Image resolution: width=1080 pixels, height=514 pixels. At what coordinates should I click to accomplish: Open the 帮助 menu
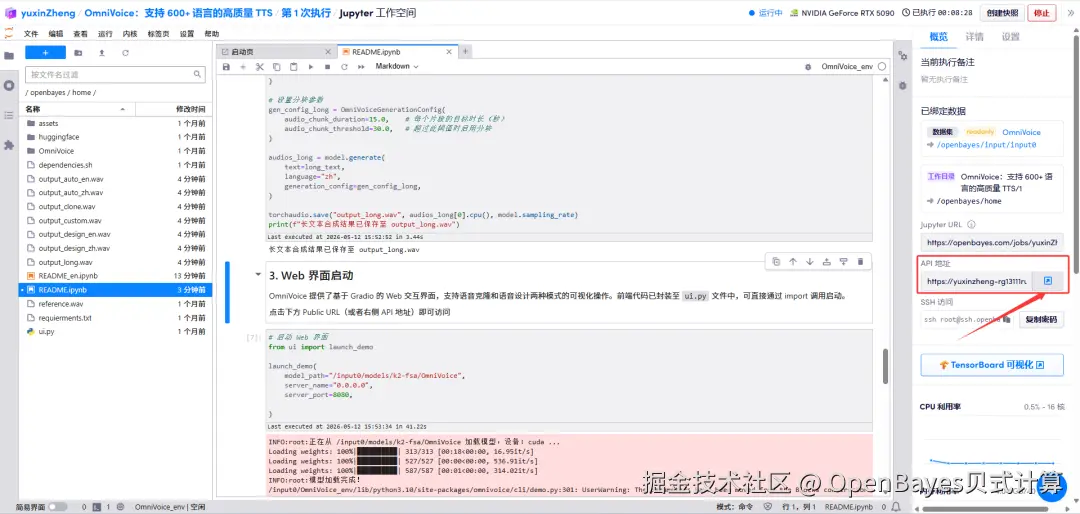point(211,34)
